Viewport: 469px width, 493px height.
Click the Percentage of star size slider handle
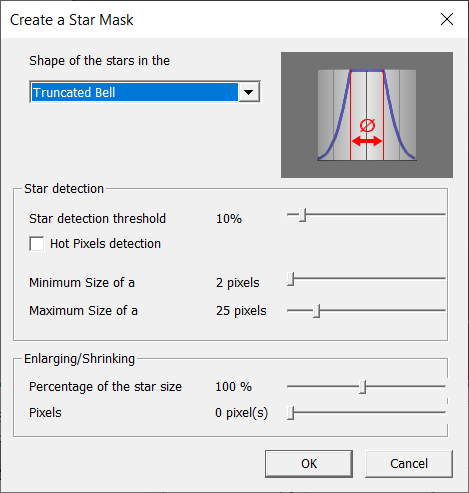(x=363, y=387)
